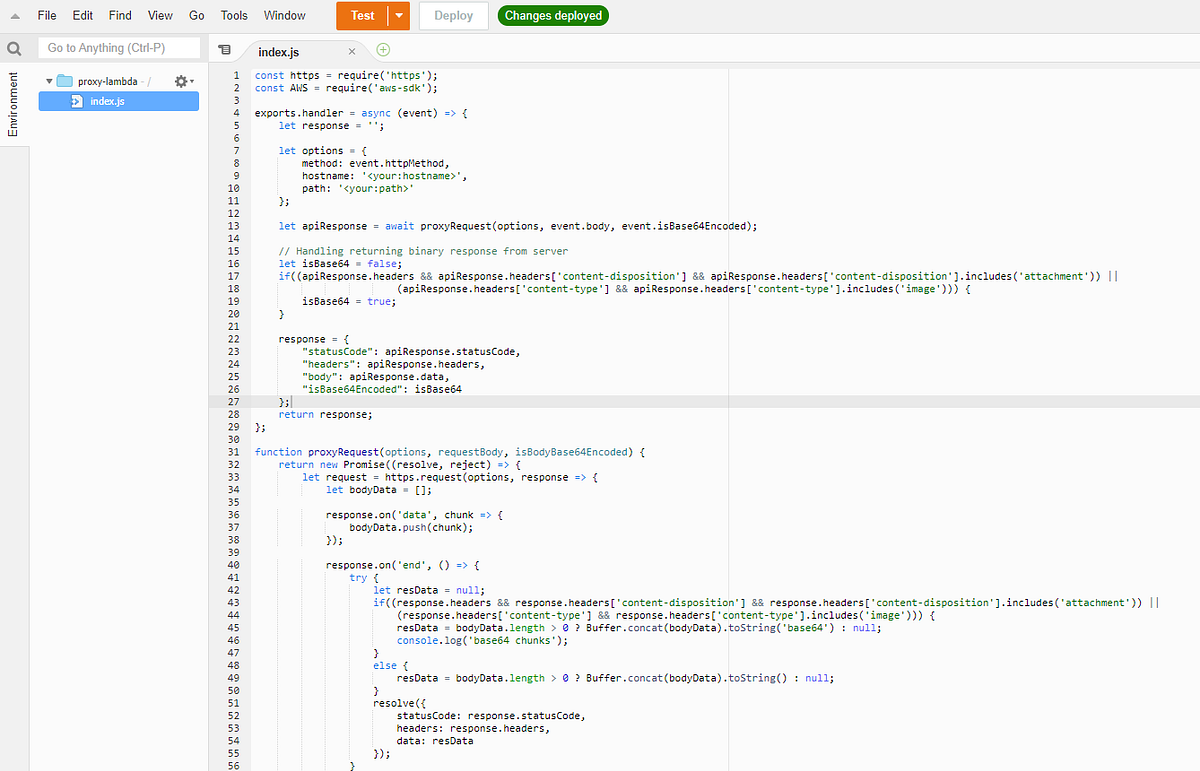The image size is (1200, 771).
Task: Click the Deploy button
Action: (454, 16)
